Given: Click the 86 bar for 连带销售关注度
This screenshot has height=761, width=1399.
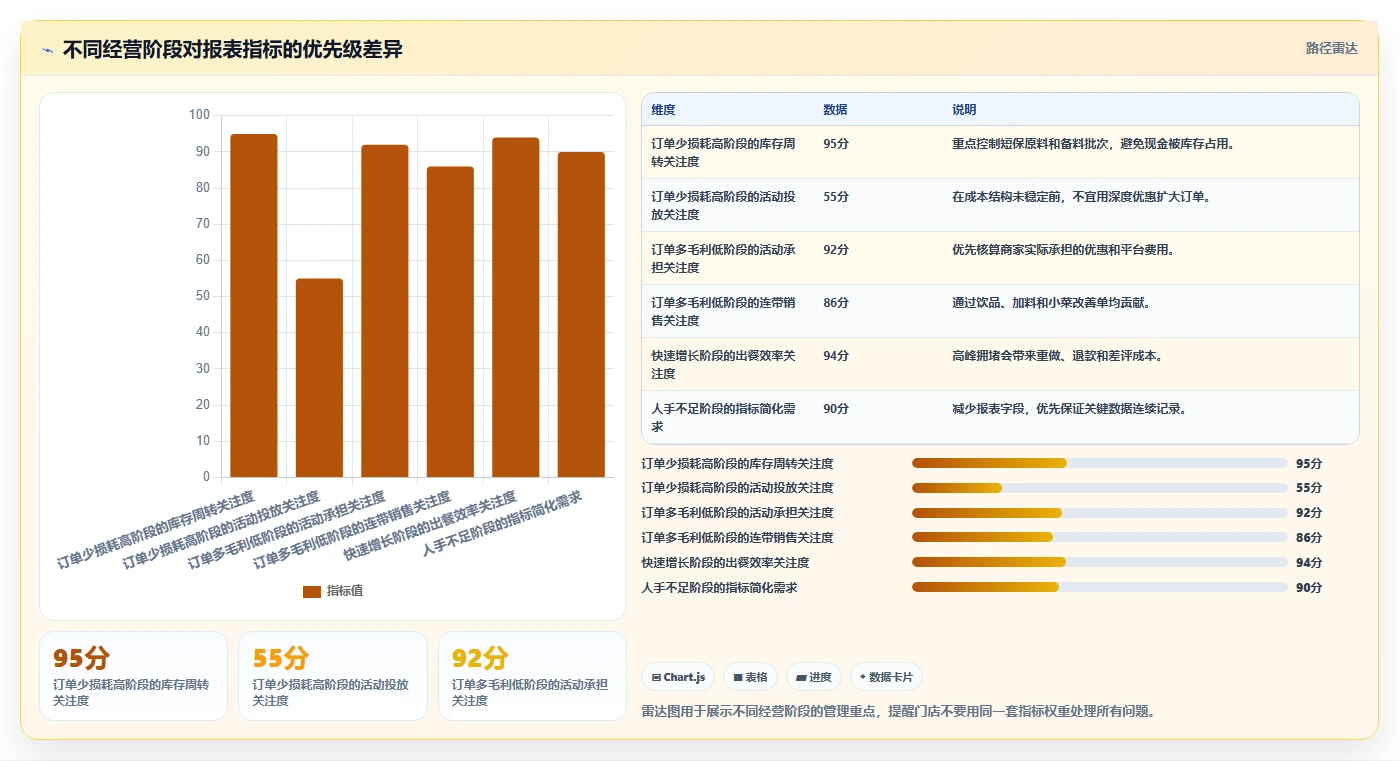Looking at the screenshot, I should 450,322.
